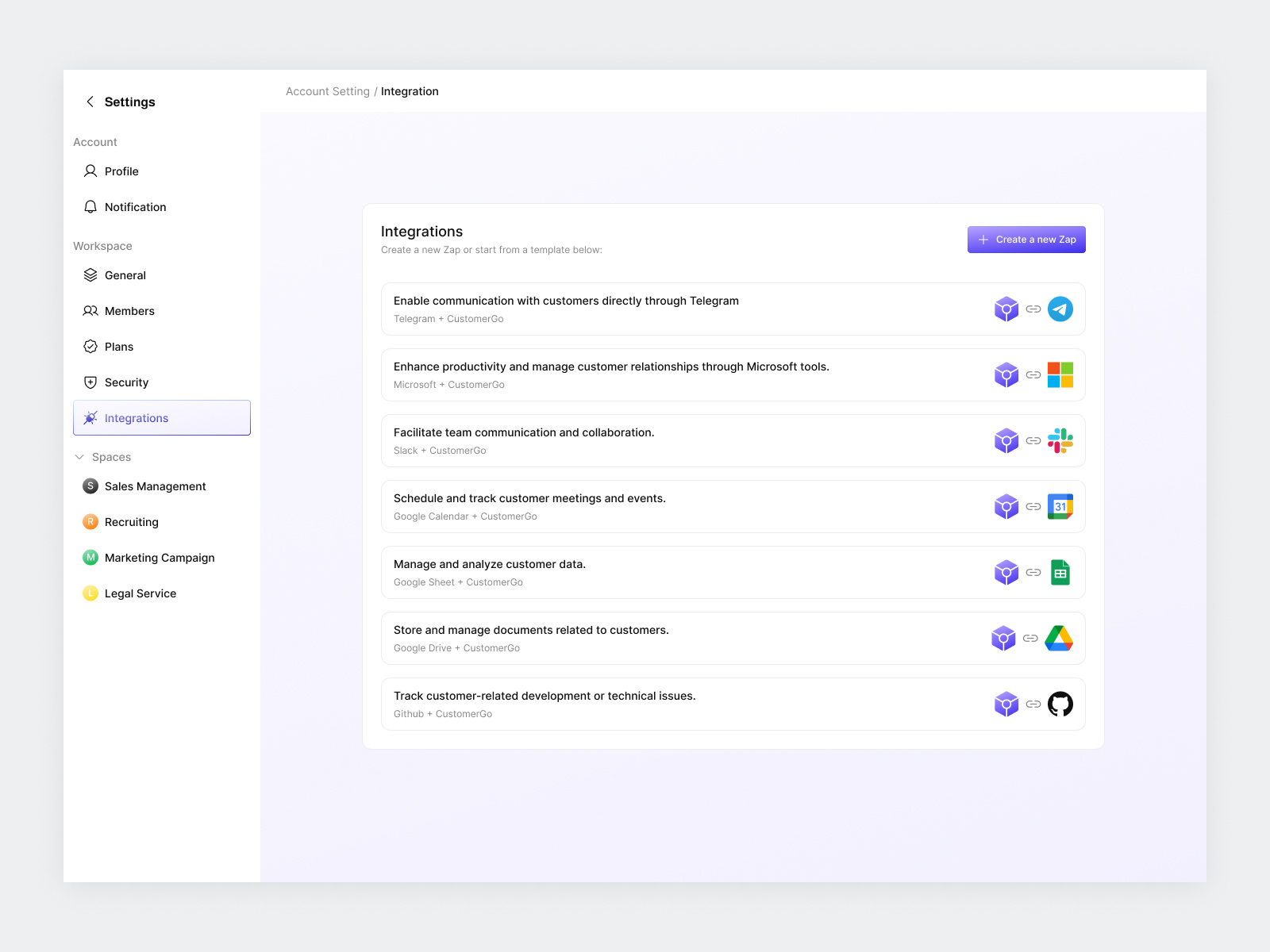Select the Slack icon

[x=1061, y=440]
